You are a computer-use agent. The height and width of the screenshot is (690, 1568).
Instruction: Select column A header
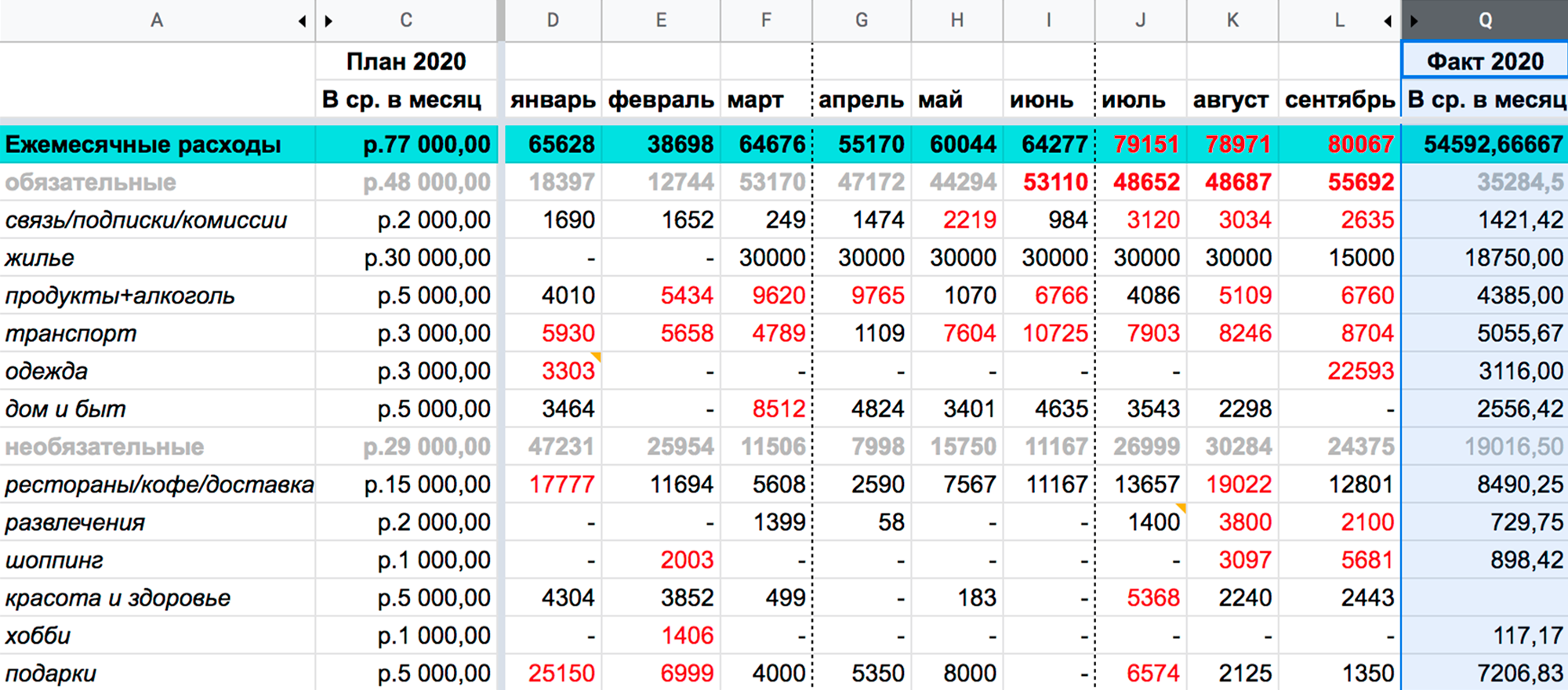click(x=157, y=20)
